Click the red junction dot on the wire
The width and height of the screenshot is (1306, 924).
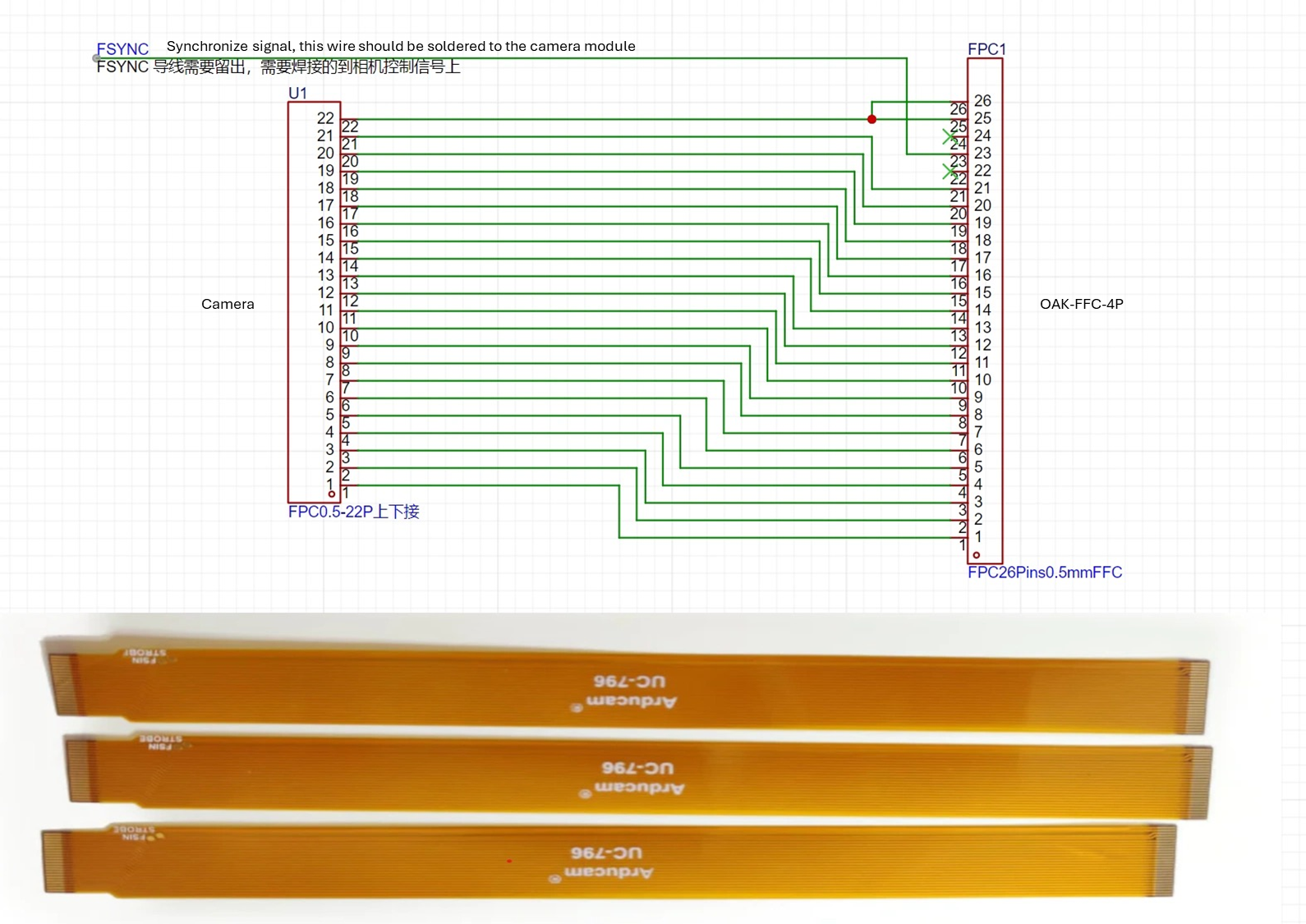point(871,119)
